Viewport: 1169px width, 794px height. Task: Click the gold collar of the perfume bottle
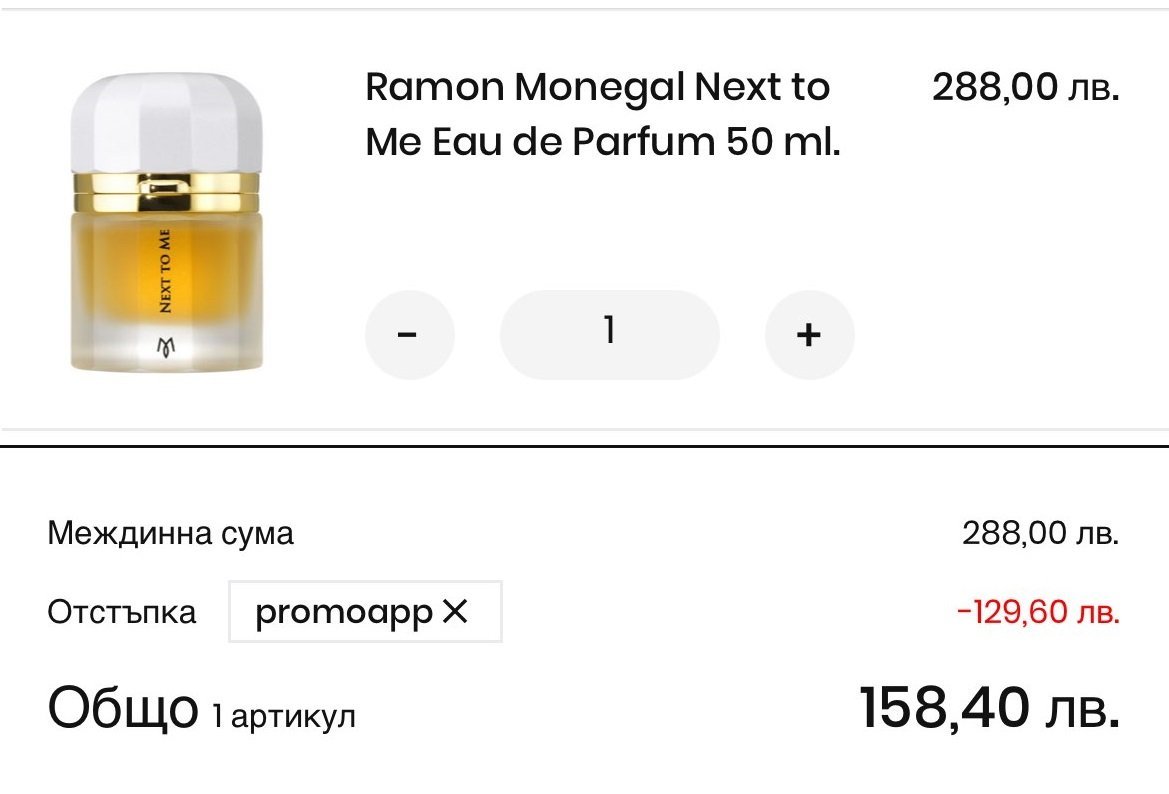click(x=167, y=185)
